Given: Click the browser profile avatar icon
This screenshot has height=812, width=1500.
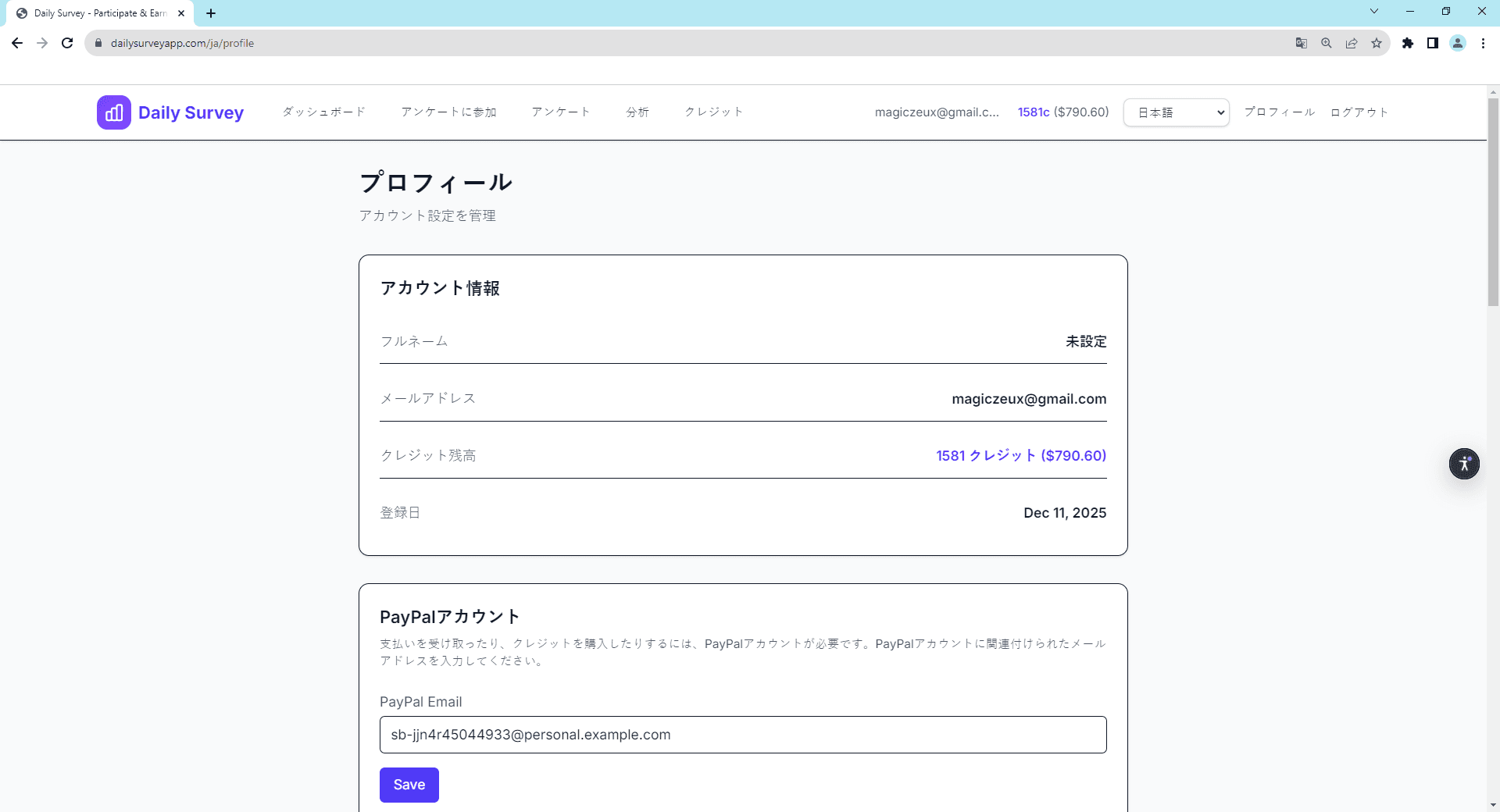Looking at the screenshot, I should pyautogui.click(x=1458, y=43).
